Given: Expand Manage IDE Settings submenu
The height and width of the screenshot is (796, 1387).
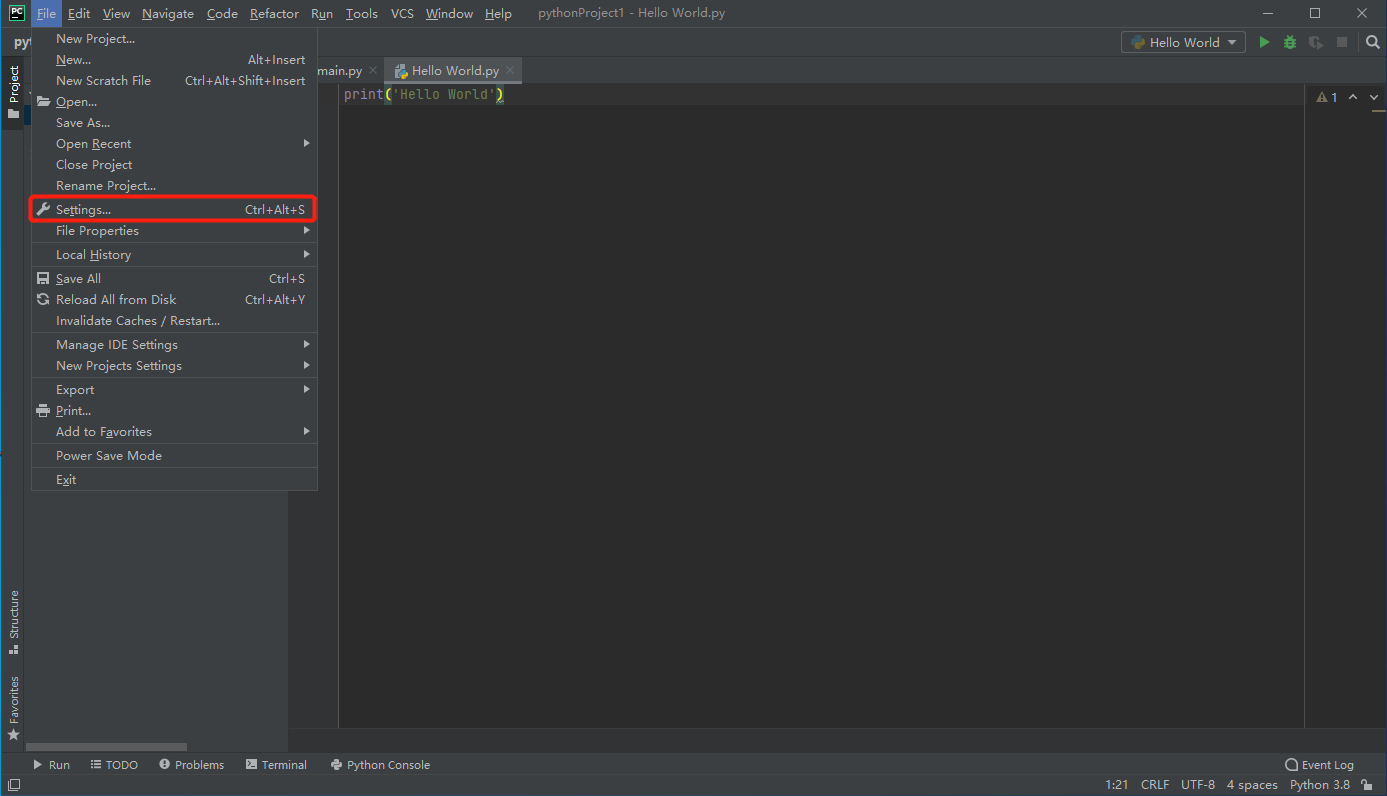Looking at the screenshot, I should [x=174, y=345].
